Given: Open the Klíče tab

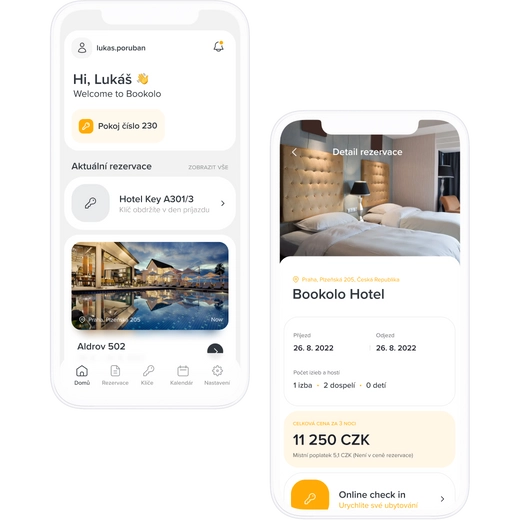Looking at the screenshot, I should [148, 375].
